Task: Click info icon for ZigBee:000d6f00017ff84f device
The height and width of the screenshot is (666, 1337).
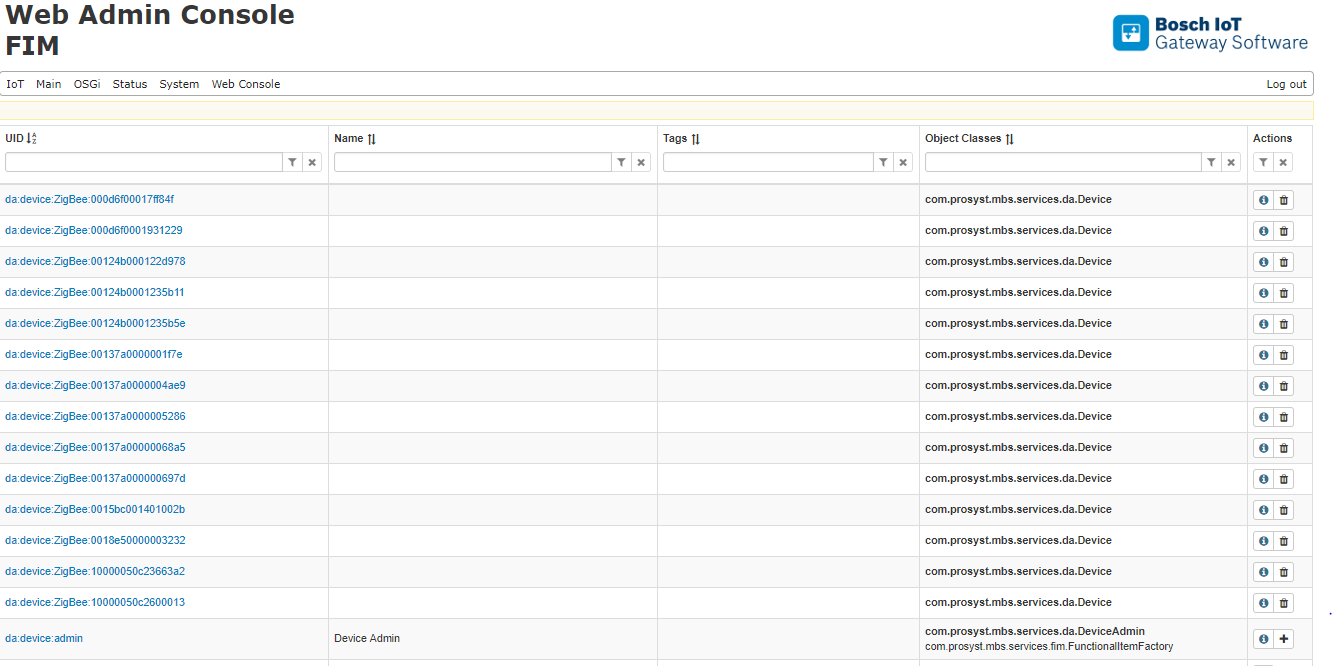Action: (1263, 200)
